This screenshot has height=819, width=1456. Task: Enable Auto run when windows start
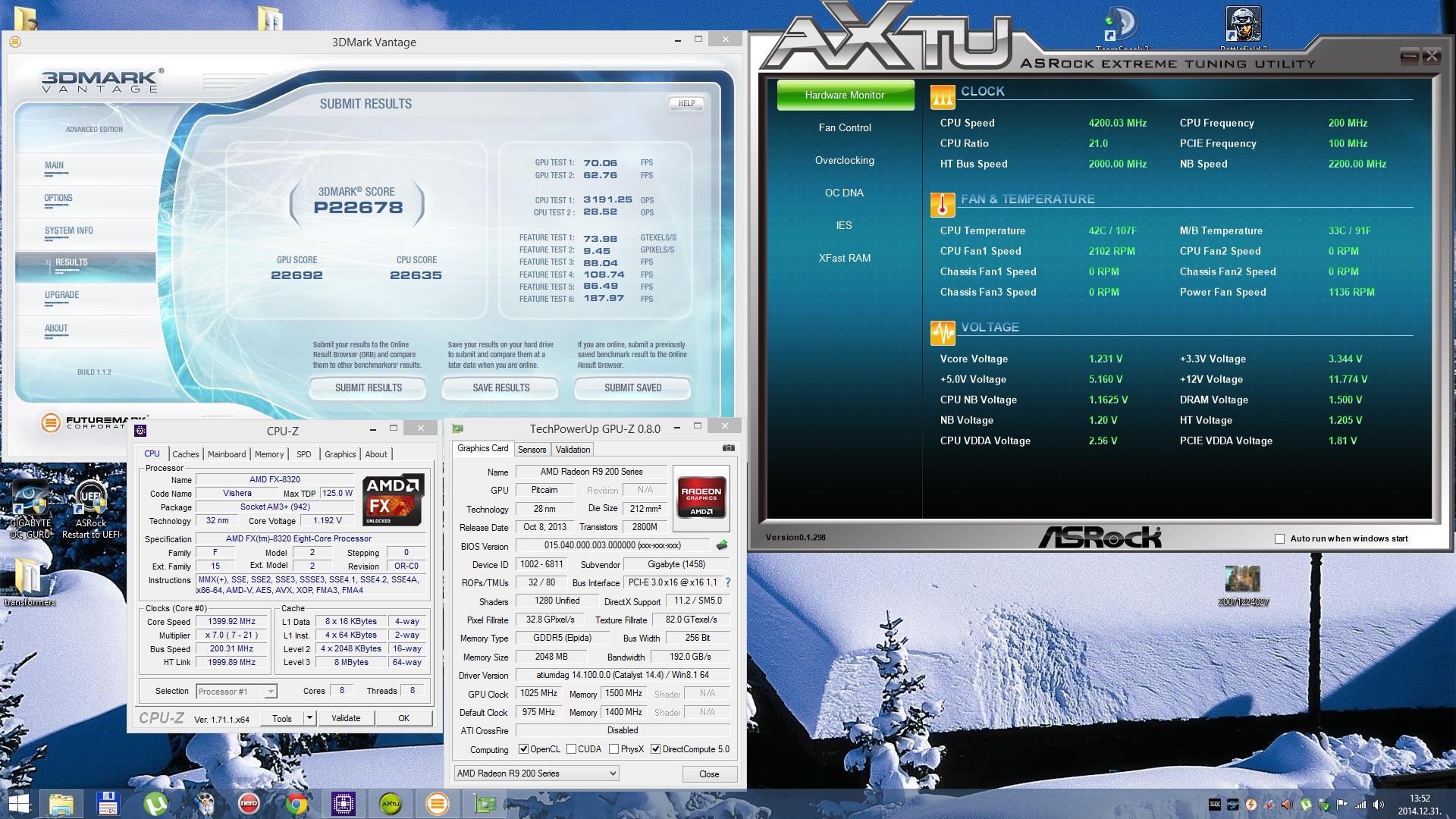(x=1280, y=538)
